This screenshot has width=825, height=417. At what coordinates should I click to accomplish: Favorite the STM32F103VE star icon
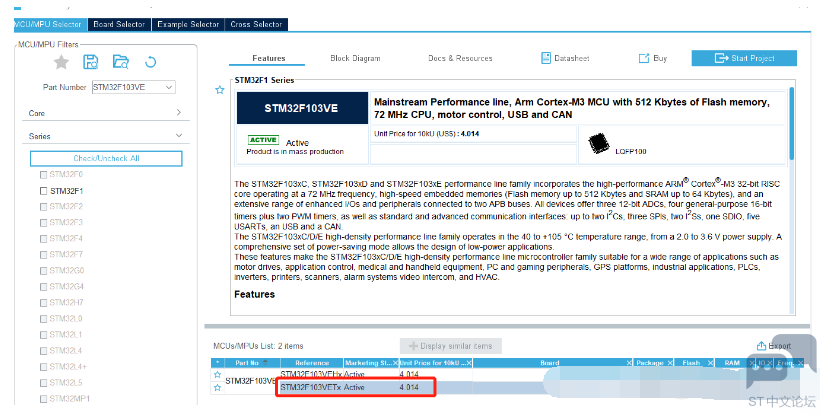[x=220, y=90]
